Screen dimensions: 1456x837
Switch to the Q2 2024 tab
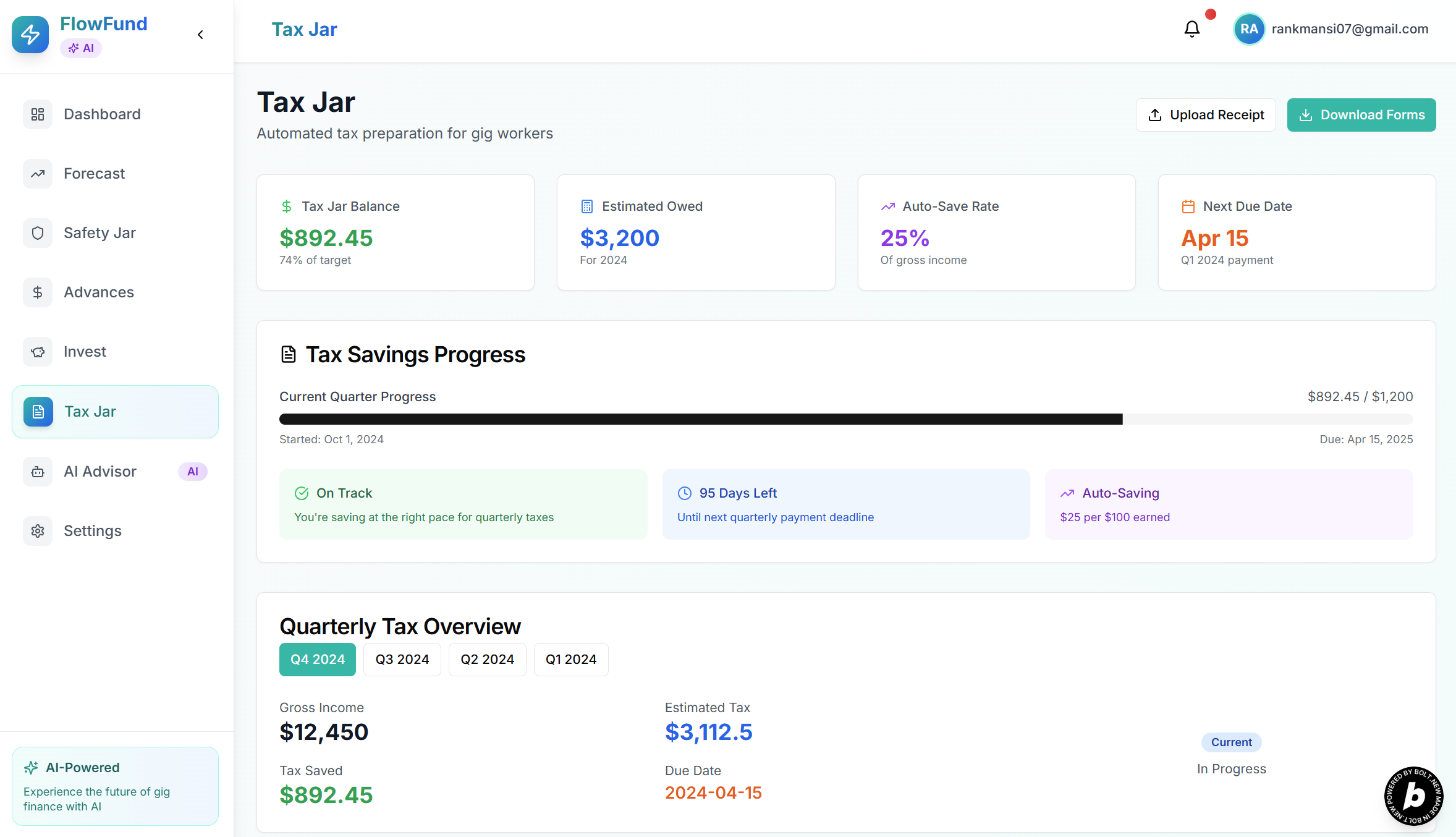tap(487, 660)
